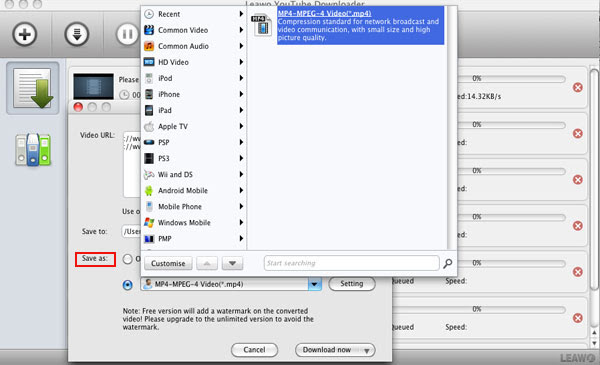Screen dimensions: 600x365
Task: Click the 14.32KB/s download's progress bar
Action: (512, 79)
